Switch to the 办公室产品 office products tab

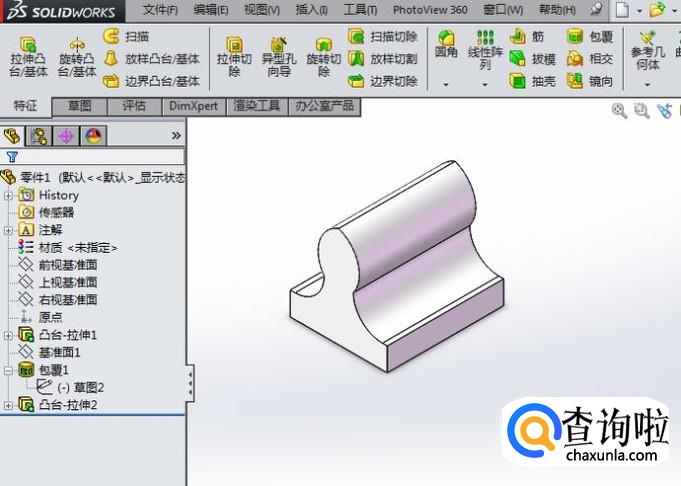pos(324,106)
